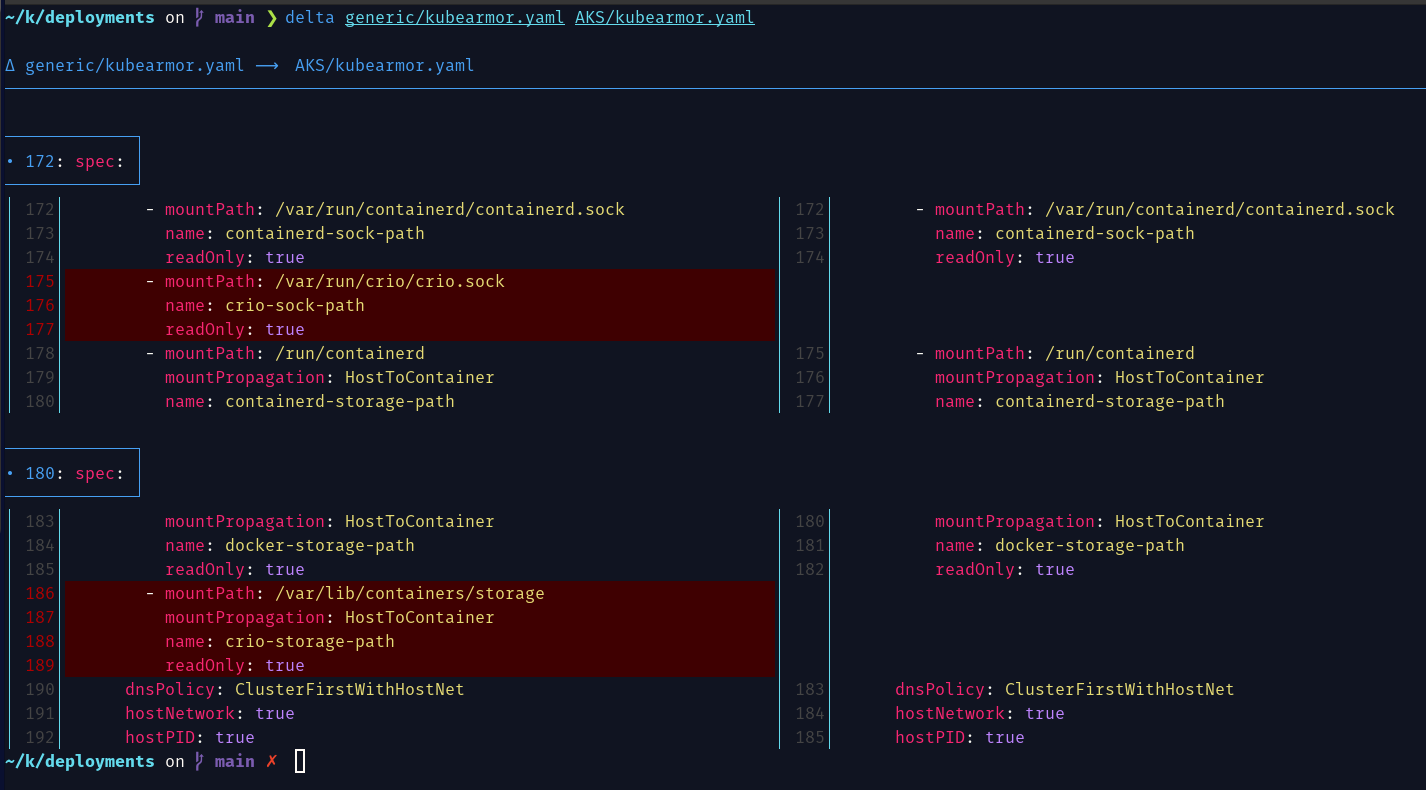Viewport: 1426px width, 790px height.
Task: Click line 180 name: containerd-storage-path
Action: click(x=310, y=402)
